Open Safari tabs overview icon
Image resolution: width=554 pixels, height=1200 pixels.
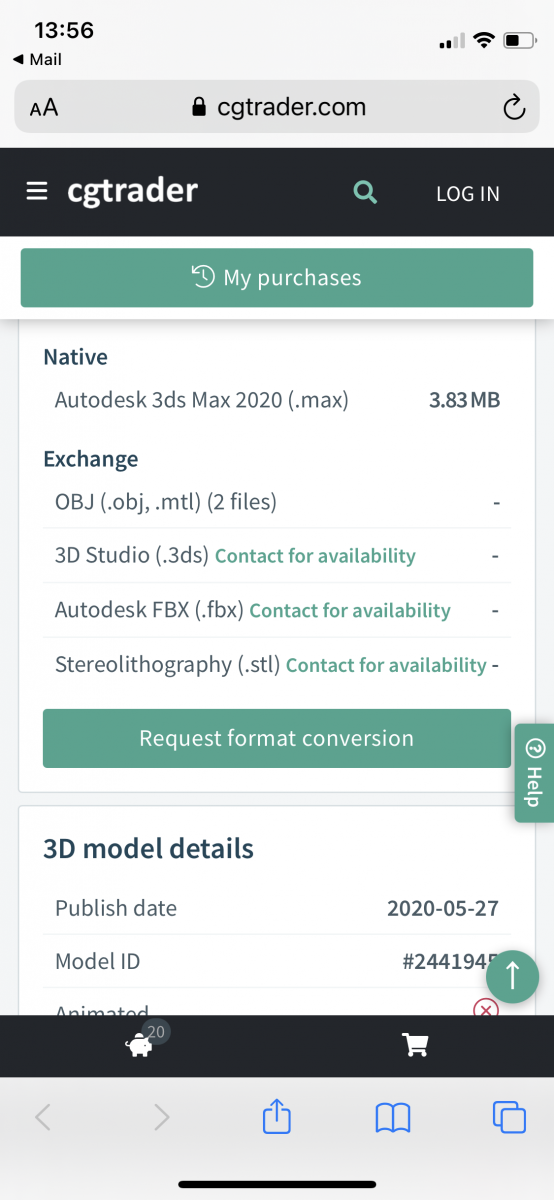[510, 1117]
